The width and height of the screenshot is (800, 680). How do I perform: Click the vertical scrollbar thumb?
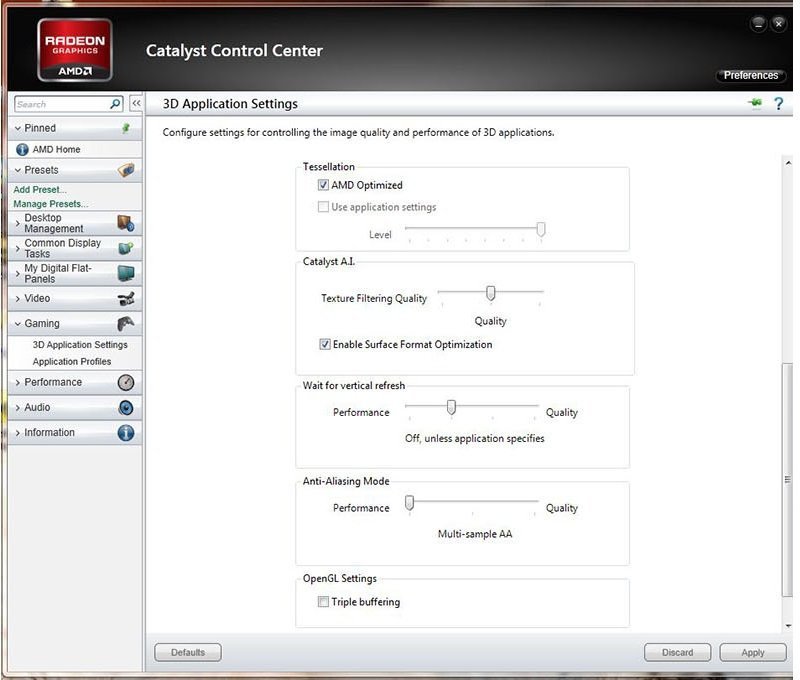788,480
